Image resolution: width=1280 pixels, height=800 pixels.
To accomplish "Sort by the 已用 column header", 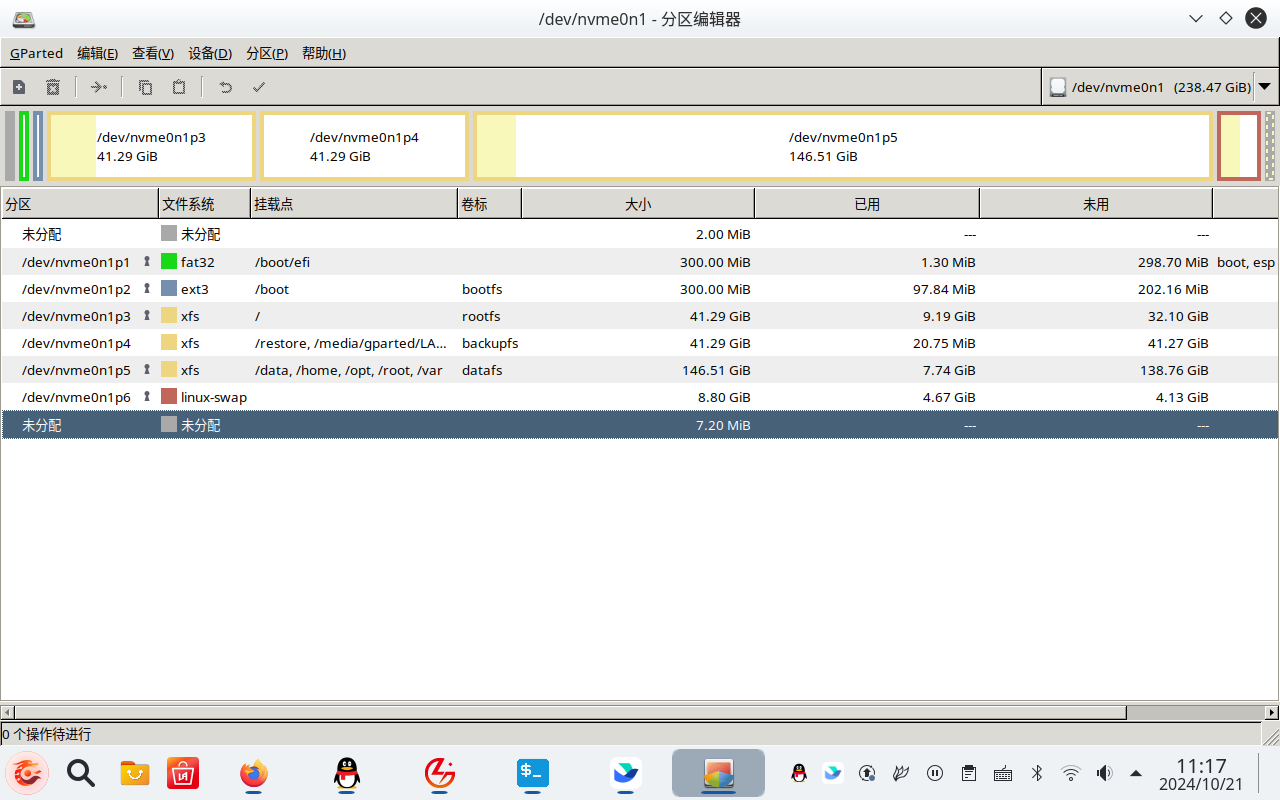I will [x=867, y=204].
